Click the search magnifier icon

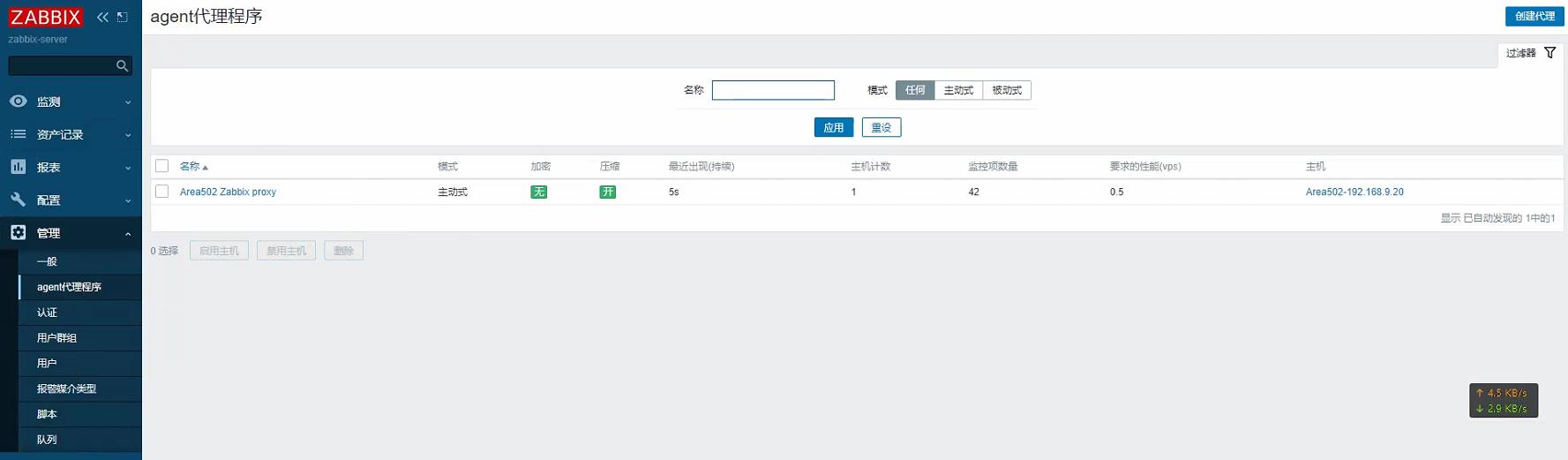pyautogui.click(x=123, y=66)
